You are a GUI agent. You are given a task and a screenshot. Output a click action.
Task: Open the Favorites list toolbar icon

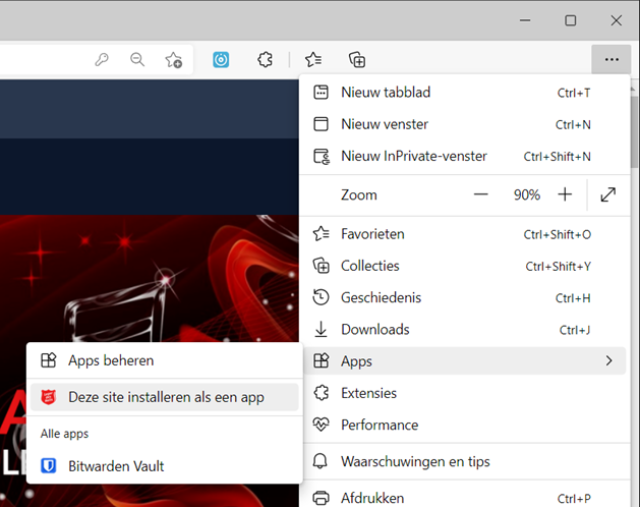[x=313, y=60]
